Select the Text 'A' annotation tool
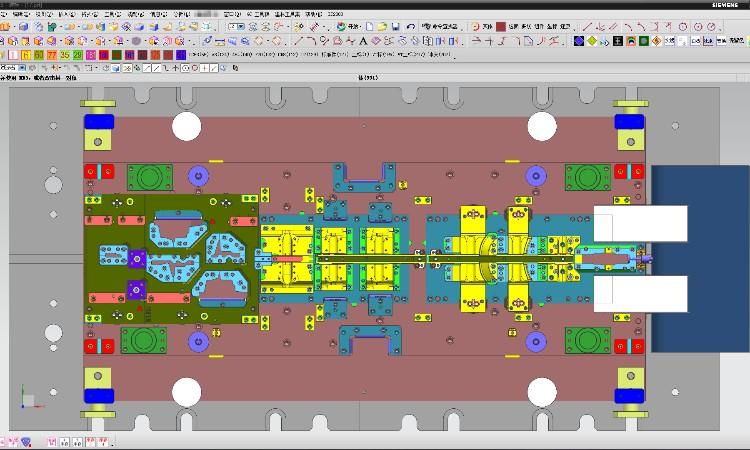Viewport: 750px width, 450px height. pos(361,41)
